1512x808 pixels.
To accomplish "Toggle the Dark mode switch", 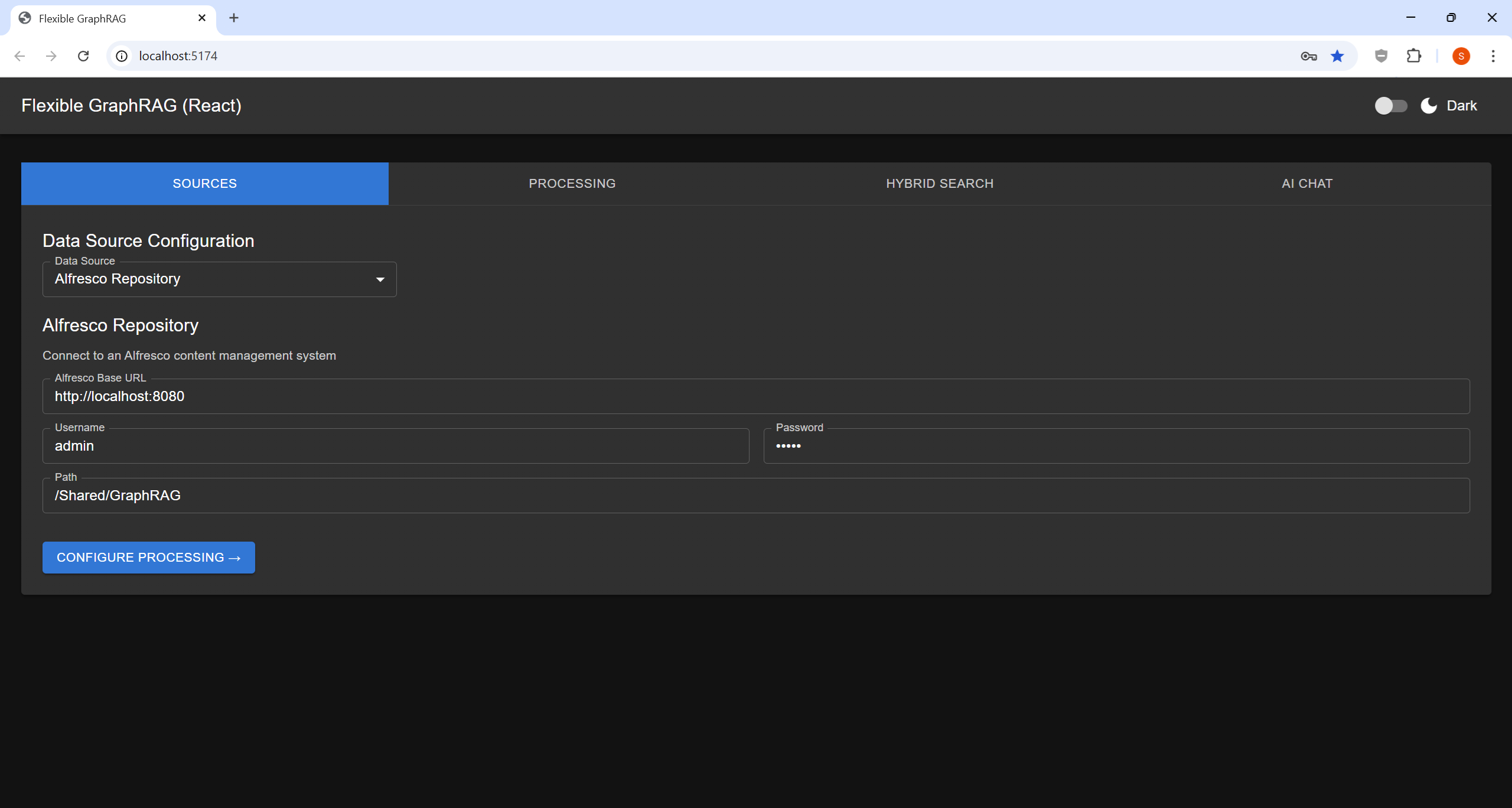I will pyautogui.click(x=1390, y=106).
